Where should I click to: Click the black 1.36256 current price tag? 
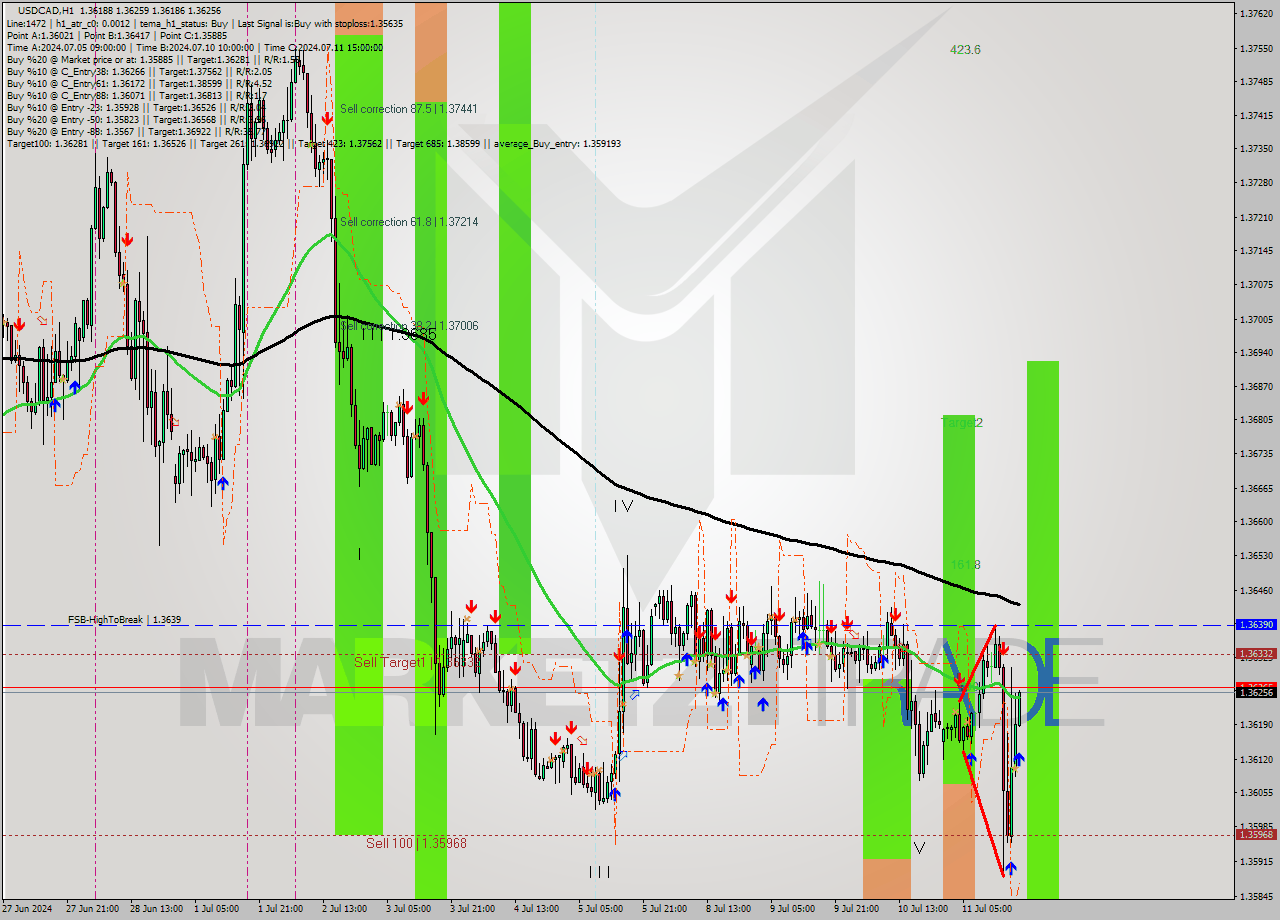(x=1256, y=692)
